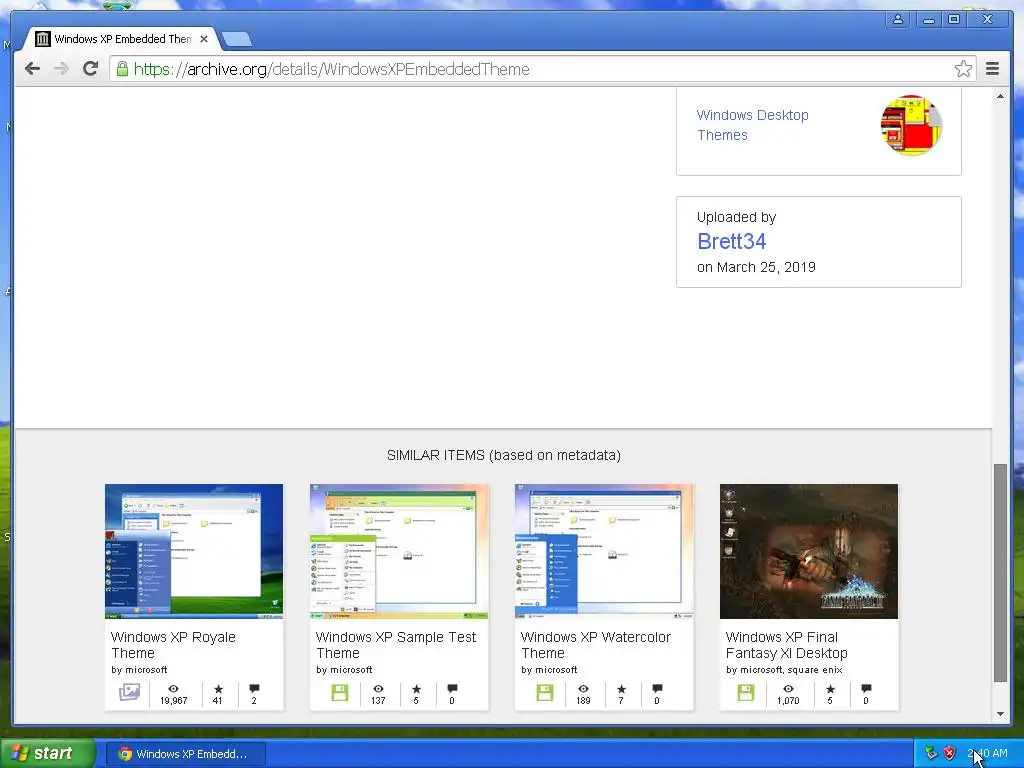Click the red security shield tray icon

pyautogui.click(x=949, y=754)
